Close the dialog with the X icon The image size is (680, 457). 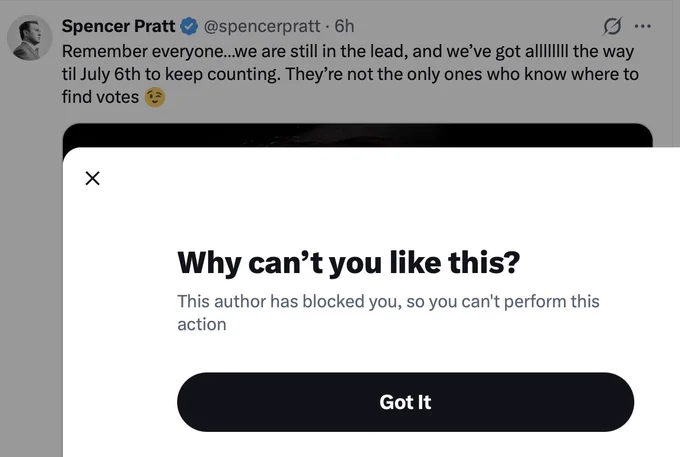pyautogui.click(x=92, y=178)
